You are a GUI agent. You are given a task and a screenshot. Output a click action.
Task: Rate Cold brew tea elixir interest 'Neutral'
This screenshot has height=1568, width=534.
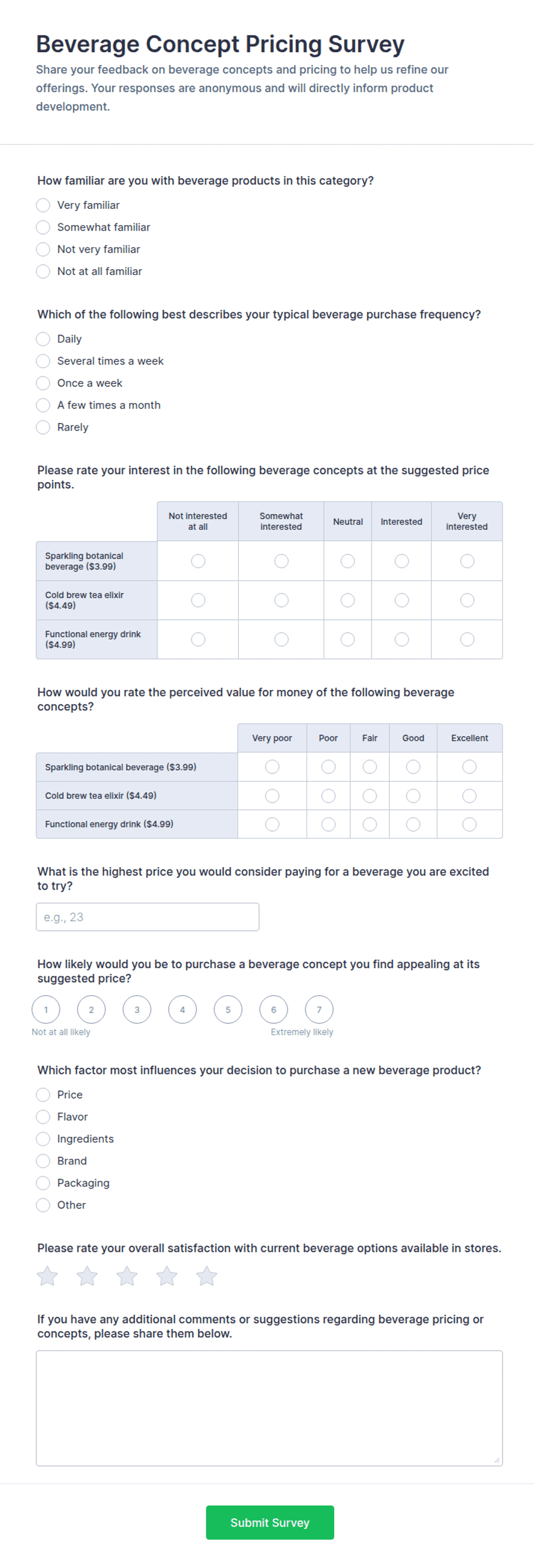coord(348,600)
